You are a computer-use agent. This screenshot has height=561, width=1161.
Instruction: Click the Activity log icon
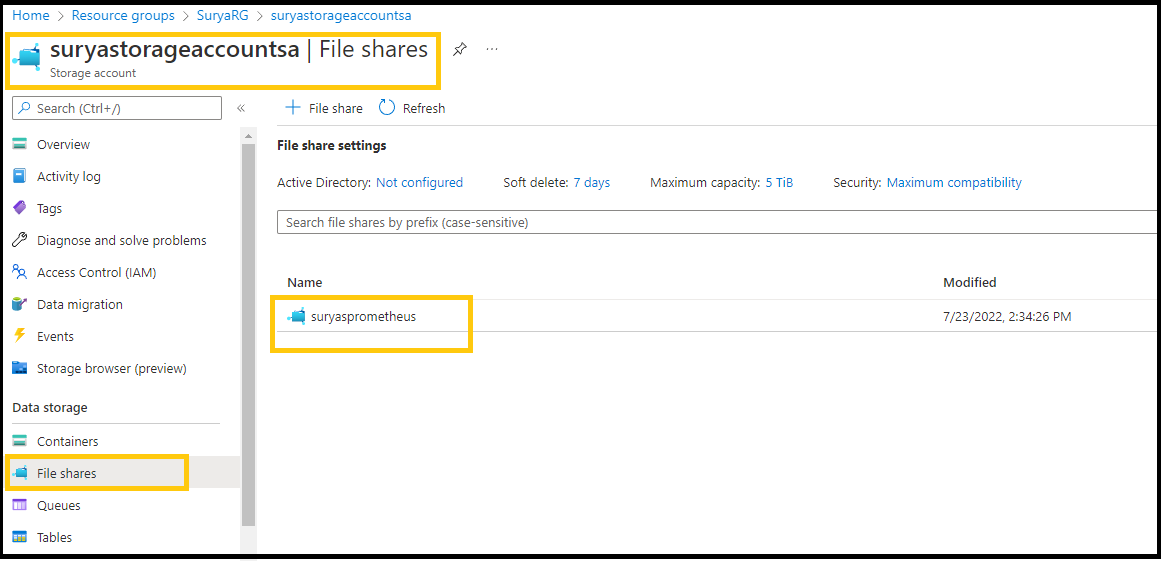[x=20, y=176]
